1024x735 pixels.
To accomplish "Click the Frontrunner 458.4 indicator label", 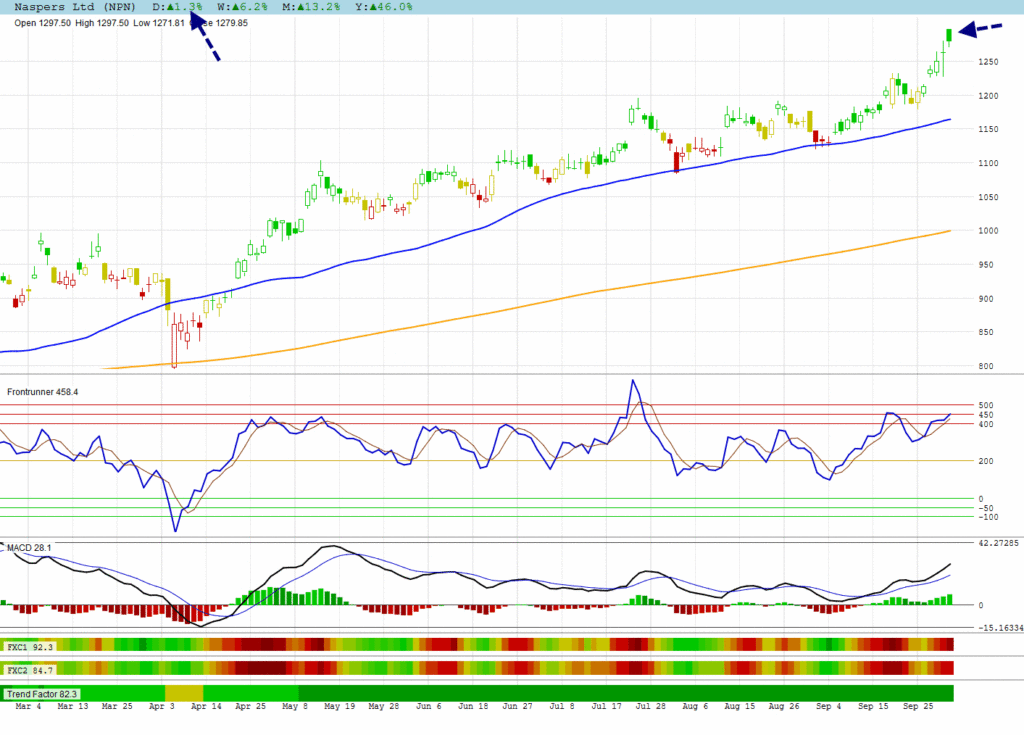I will pyautogui.click(x=40, y=392).
